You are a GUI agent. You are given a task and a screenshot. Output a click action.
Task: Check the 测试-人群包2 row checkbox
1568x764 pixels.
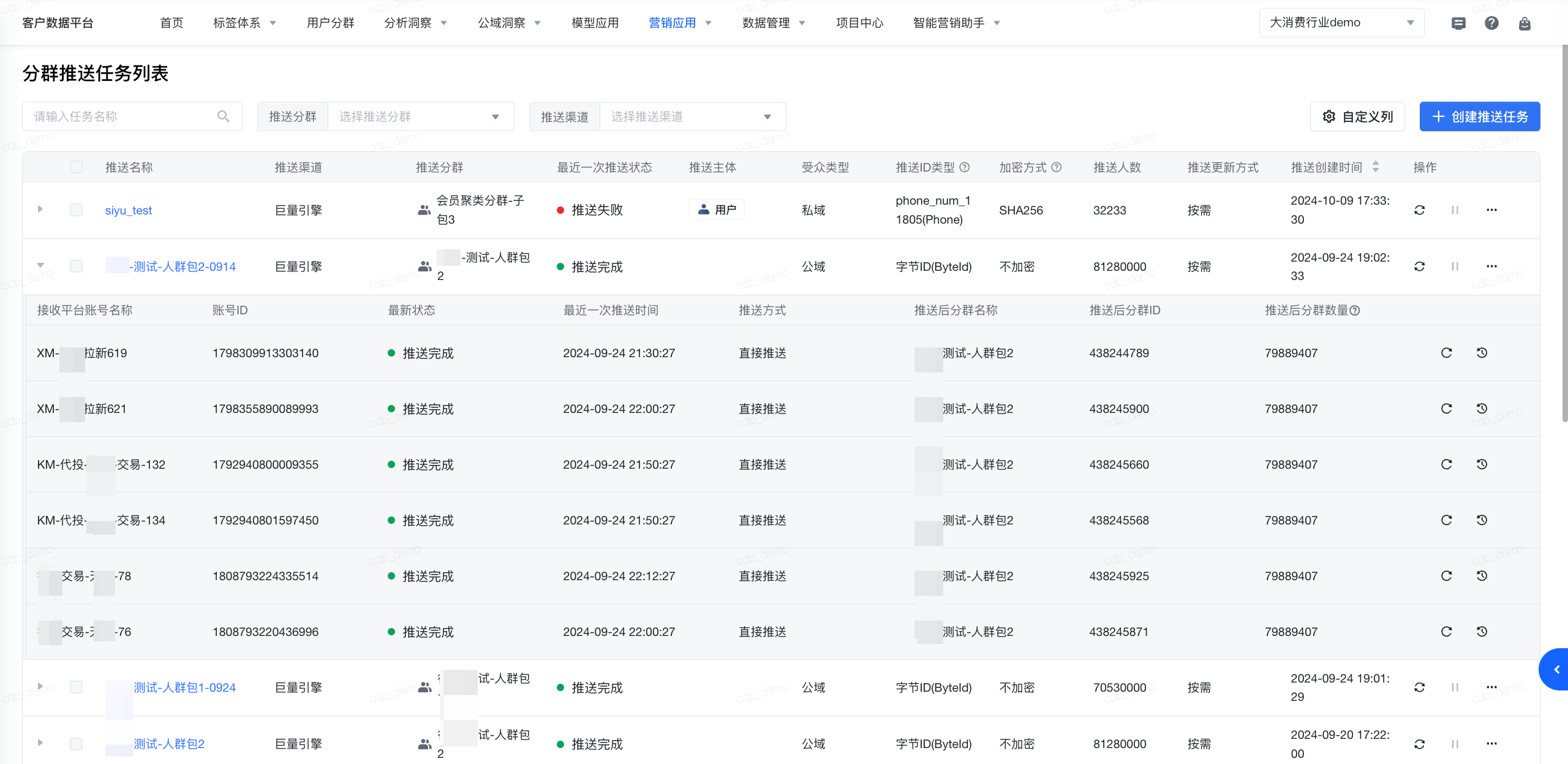(76, 744)
